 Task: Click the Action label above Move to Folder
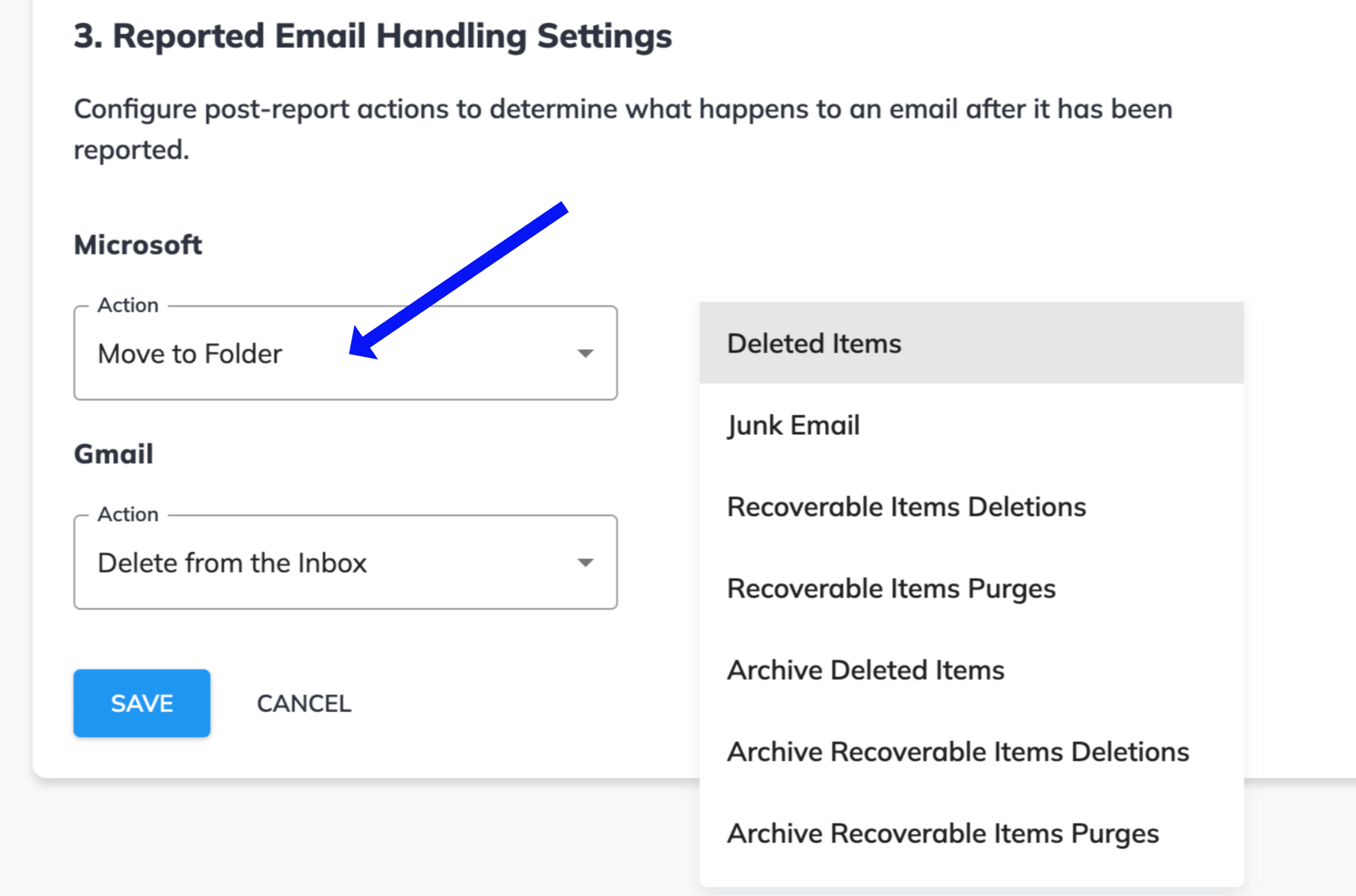click(x=128, y=304)
